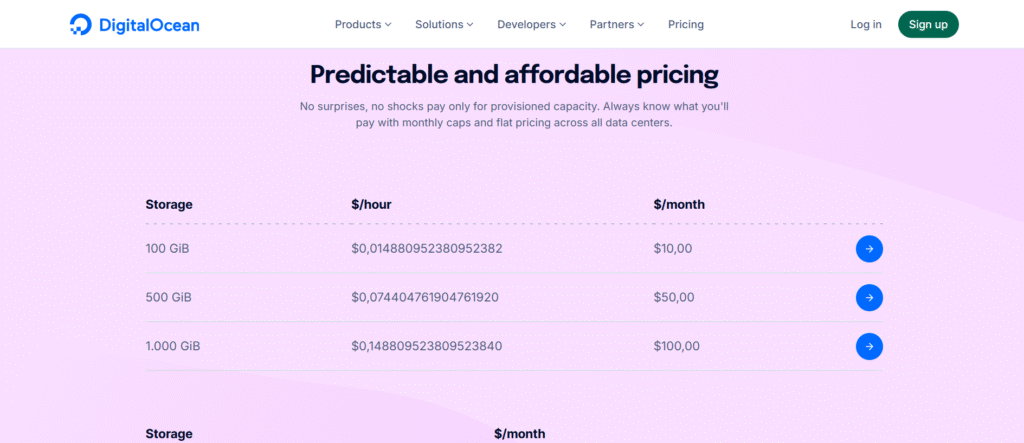
Task: Click the $100,00 monthly price
Action: pos(677,346)
